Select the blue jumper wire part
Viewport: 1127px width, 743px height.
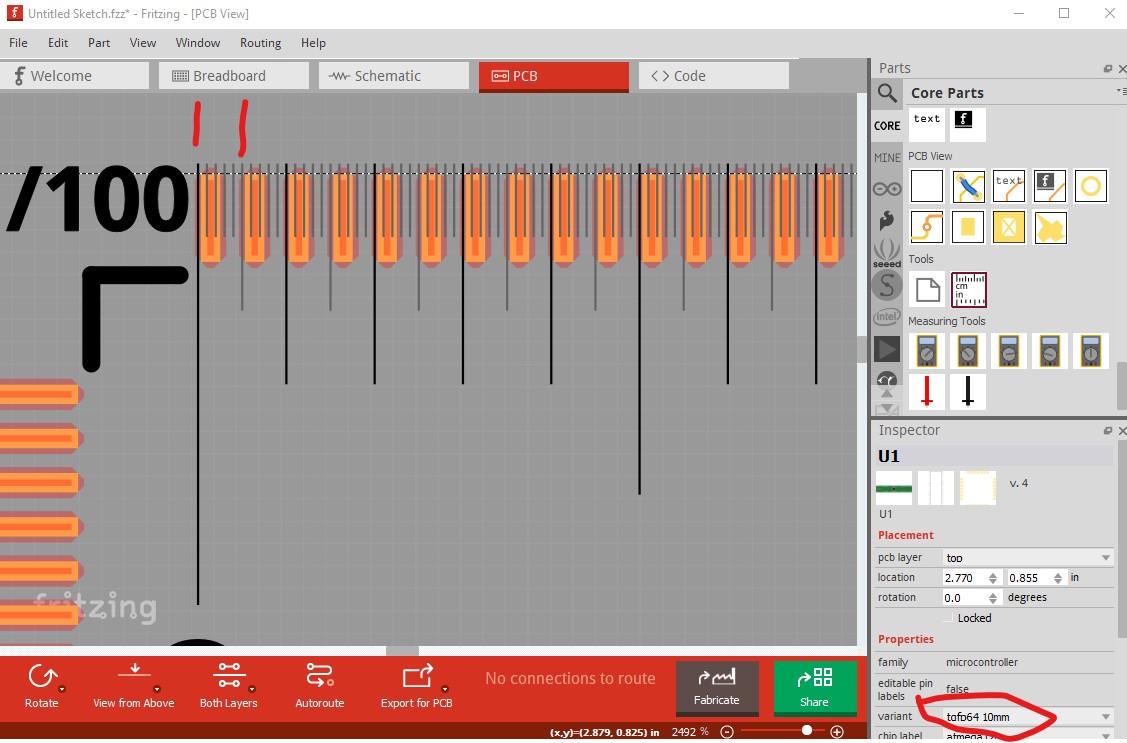click(968, 186)
